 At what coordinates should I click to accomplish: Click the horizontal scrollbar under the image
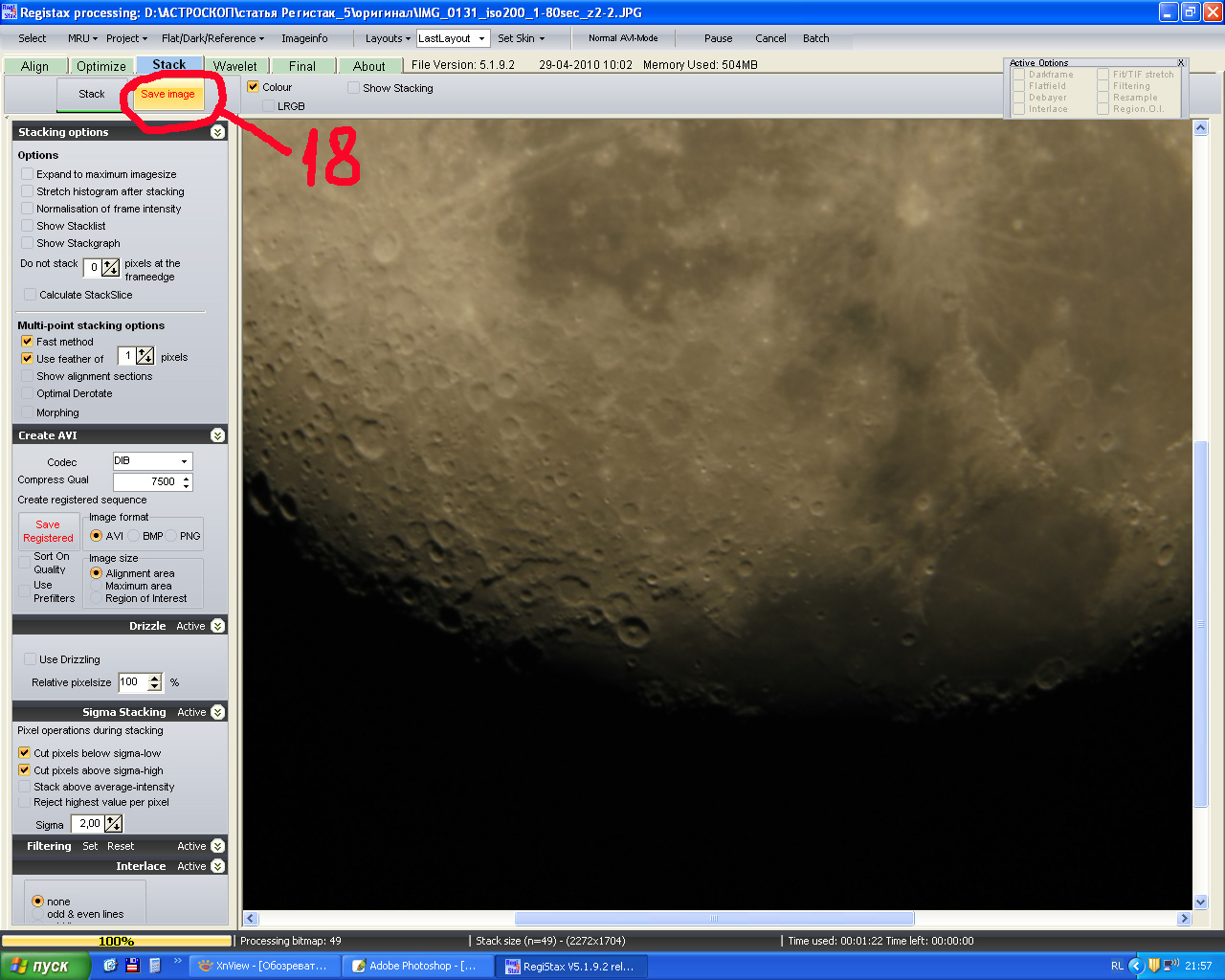(x=713, y=919)
